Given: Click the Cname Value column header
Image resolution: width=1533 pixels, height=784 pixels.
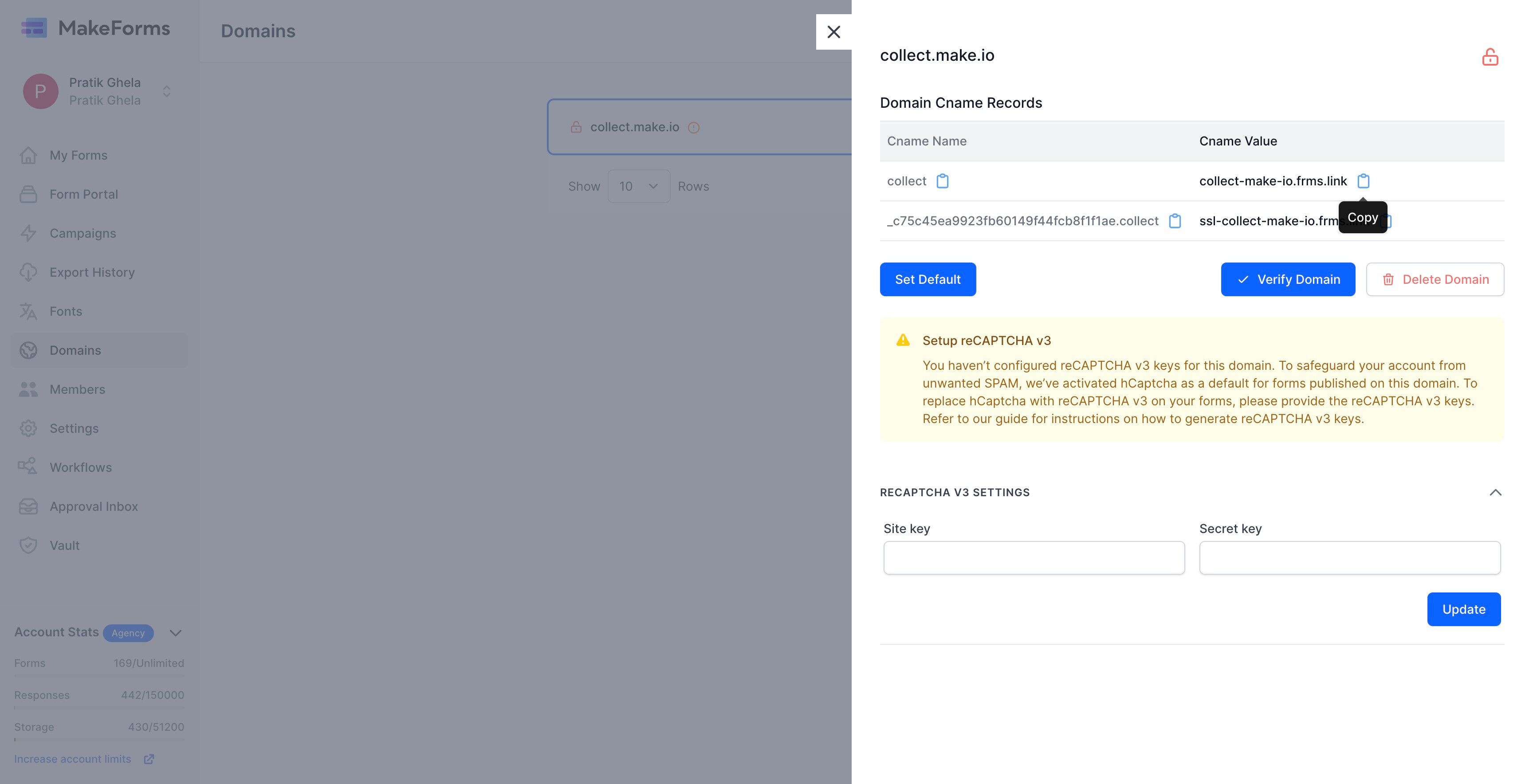Looking at the screenshot, I should [1238, 141].
